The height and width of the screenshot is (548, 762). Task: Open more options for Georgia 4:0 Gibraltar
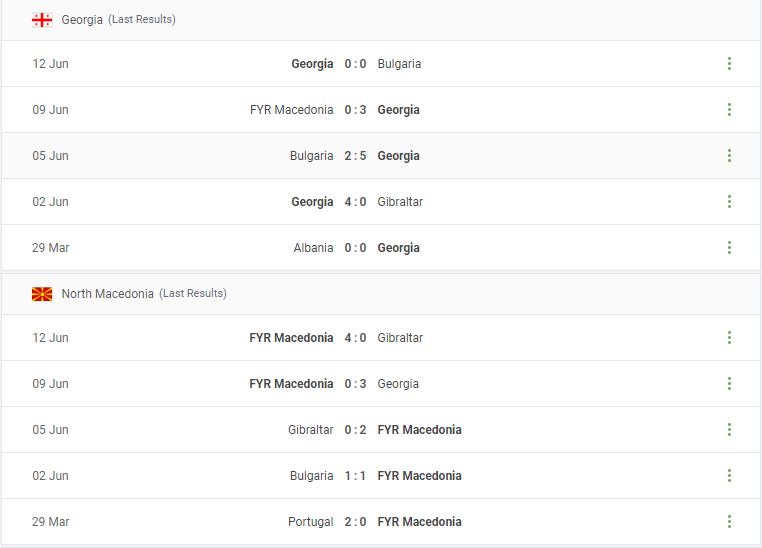(x=729, y=202)
